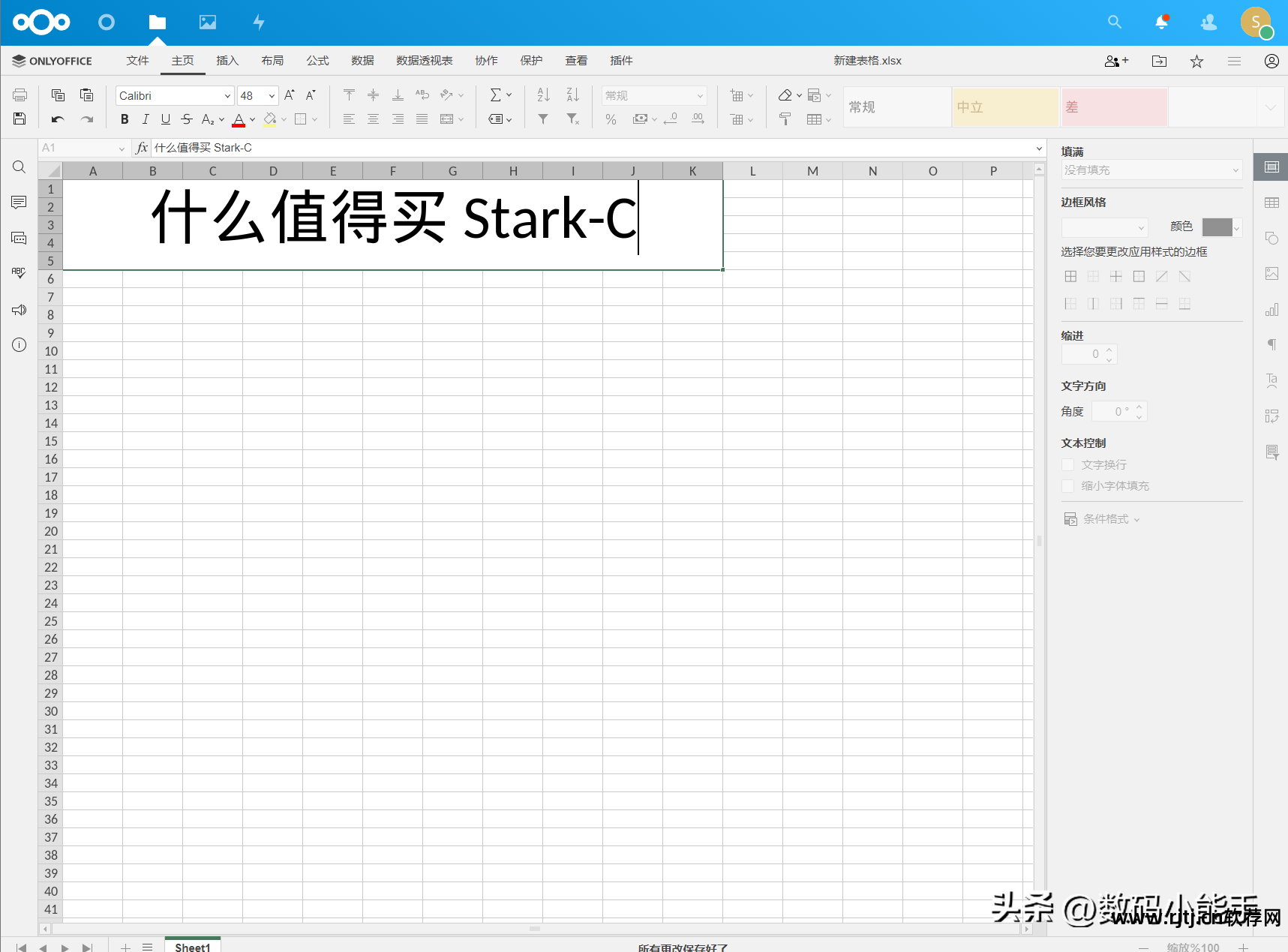Open border style dropdown in right panel
The width and height of the screenshot is (1288, 952).
(1104, 227)
